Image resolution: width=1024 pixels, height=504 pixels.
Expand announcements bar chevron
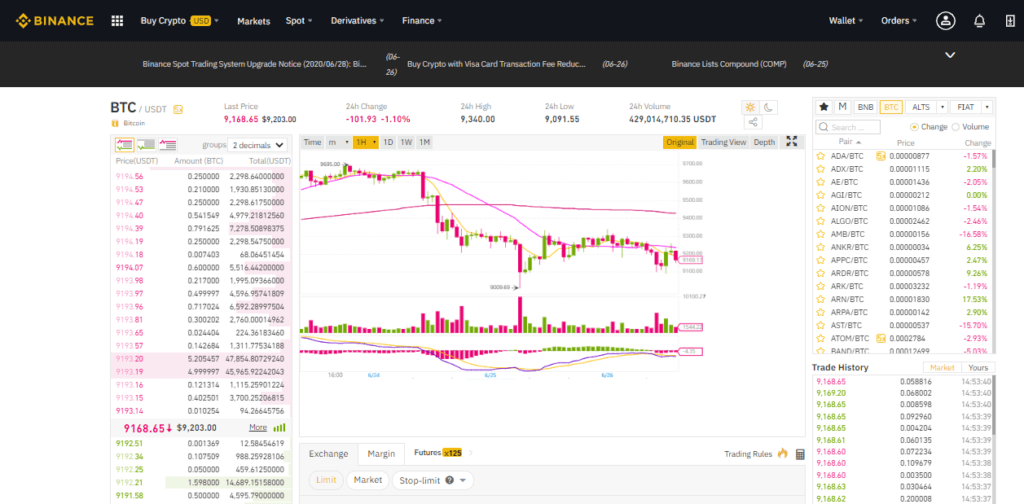tap(950, 55)
